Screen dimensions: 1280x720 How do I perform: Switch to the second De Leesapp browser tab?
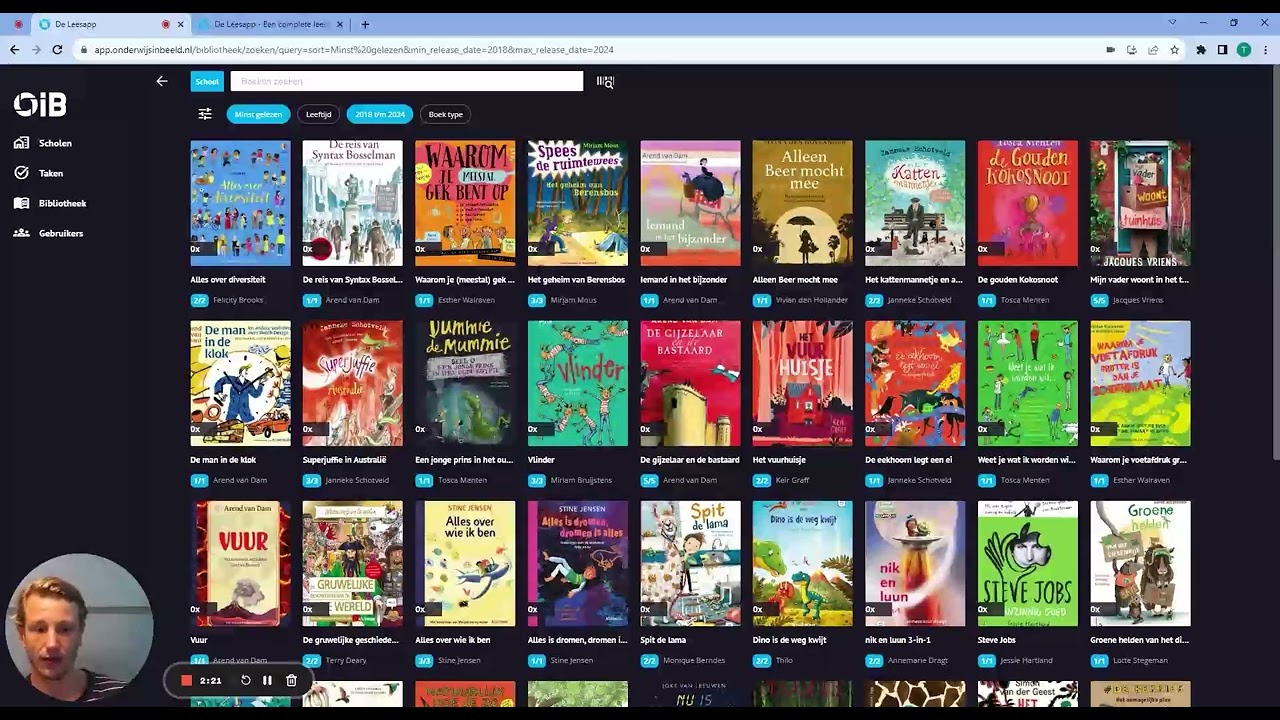click(x=270, y=24)
